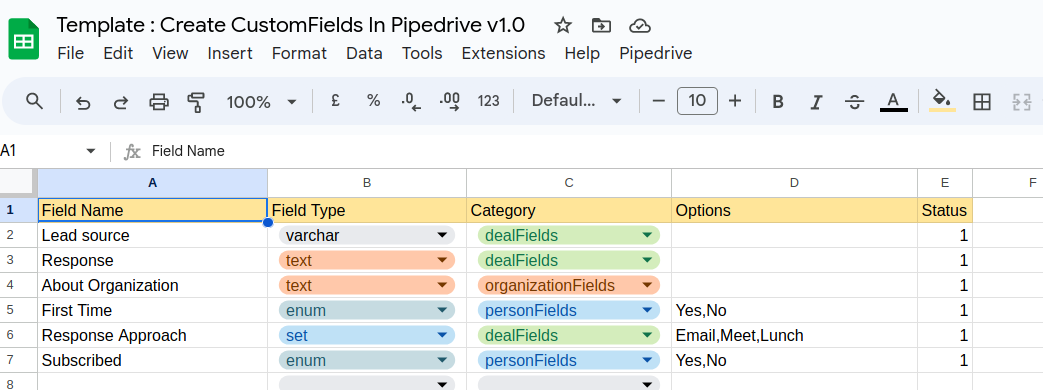The image size is (1043, 390).
Task: Open the File menu
Action: pos(71,53)
